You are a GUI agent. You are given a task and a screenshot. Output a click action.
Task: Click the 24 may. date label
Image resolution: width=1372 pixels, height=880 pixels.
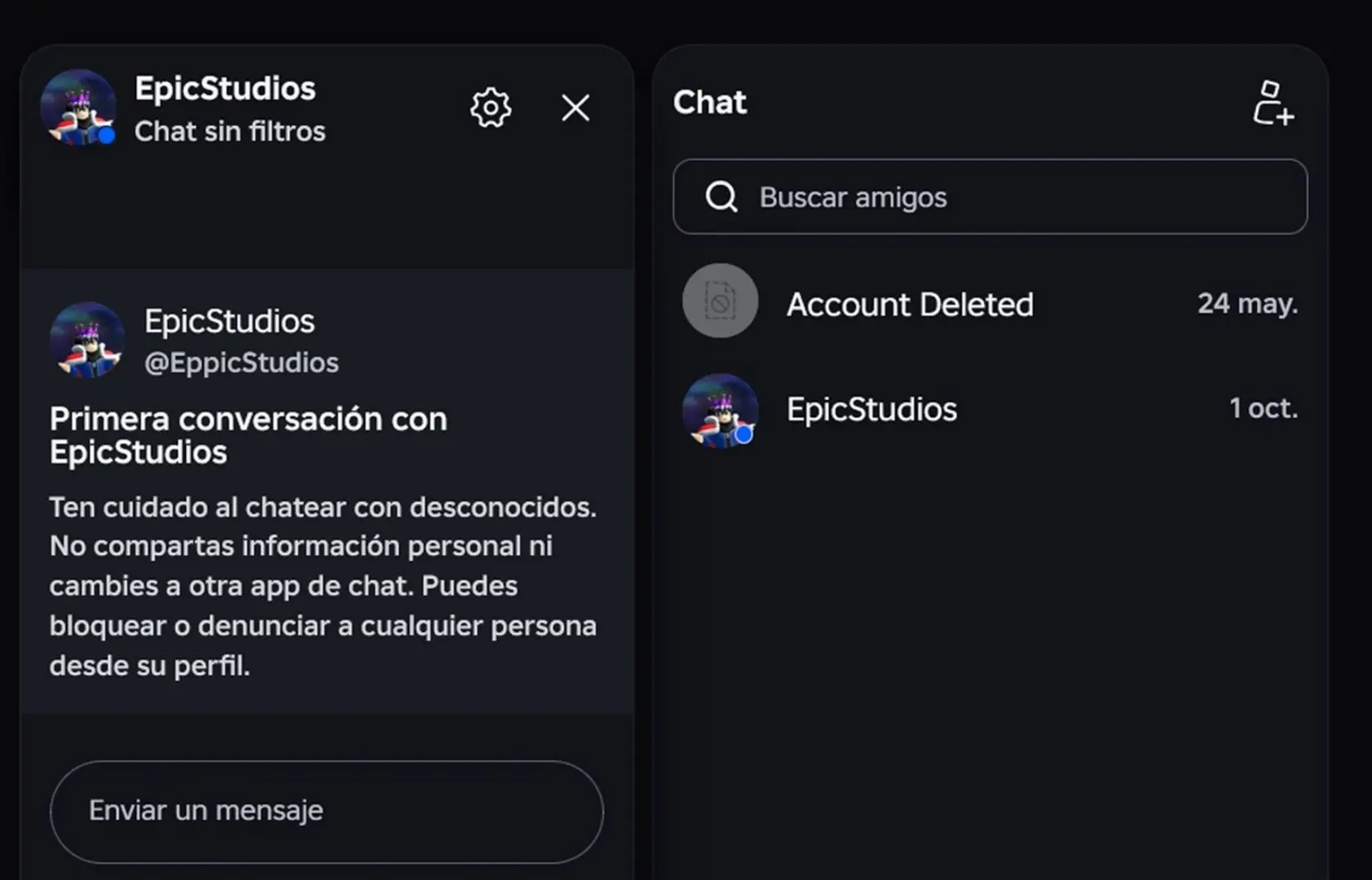coord(1247,303)
